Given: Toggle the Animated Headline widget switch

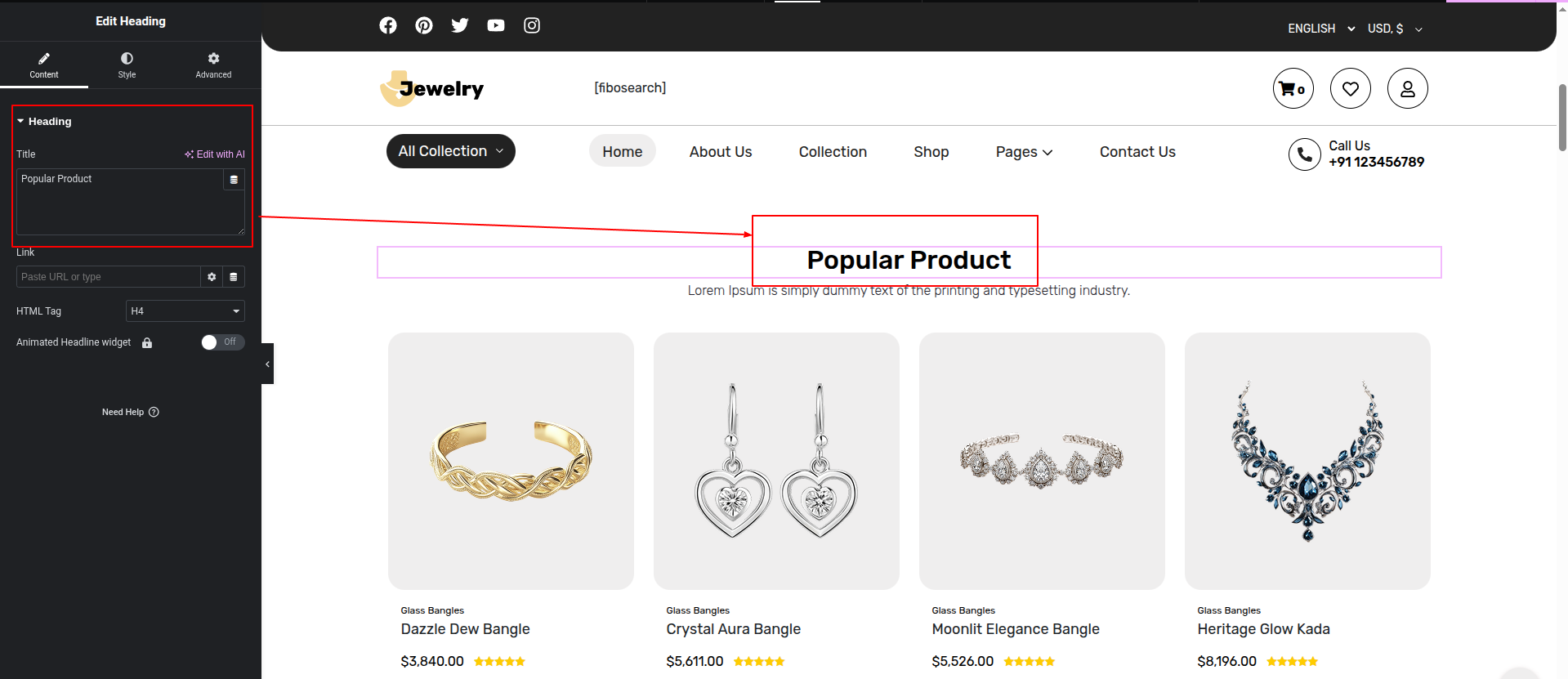Looking at the screenshot, I should pyautogui.click(x=222, y=342).
